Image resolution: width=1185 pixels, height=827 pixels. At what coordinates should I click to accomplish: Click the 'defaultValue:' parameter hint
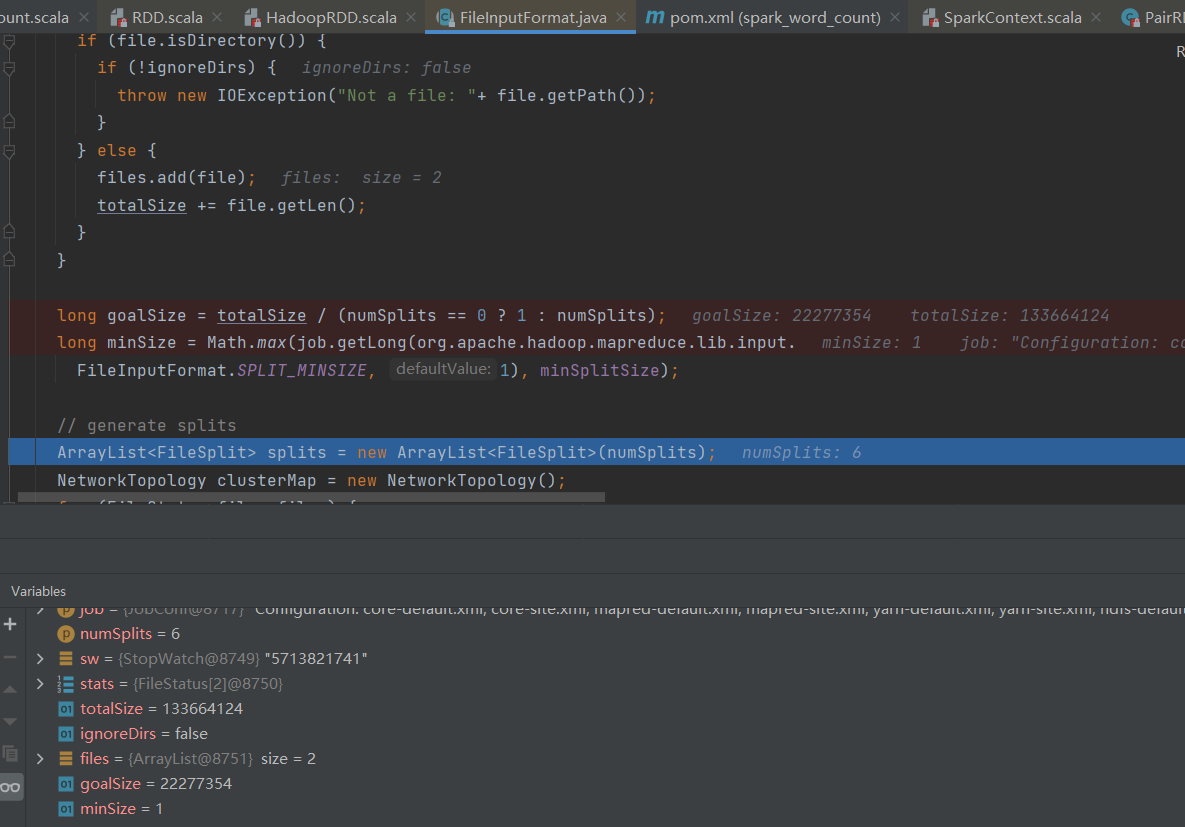tap(443, 369)
